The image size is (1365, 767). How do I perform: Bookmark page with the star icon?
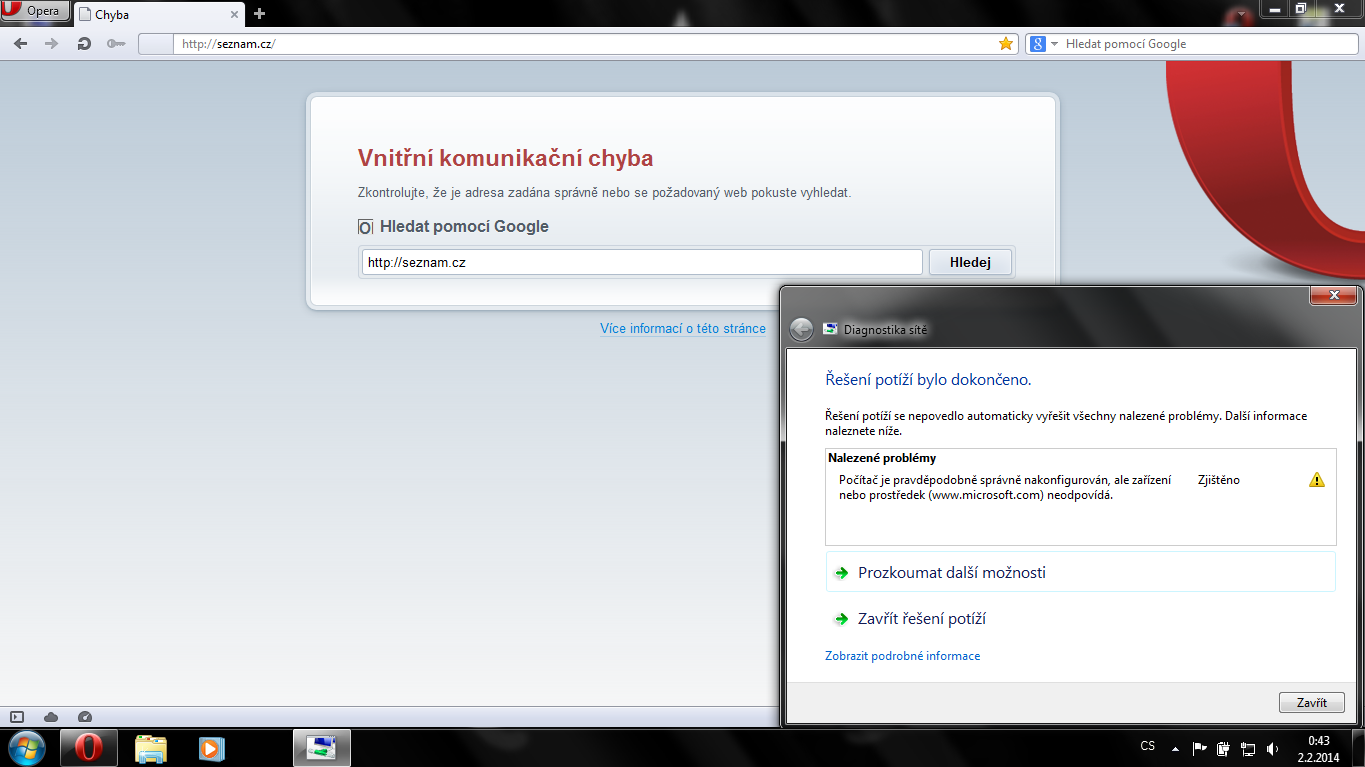pyautogui.click(x=1006, y=44)
